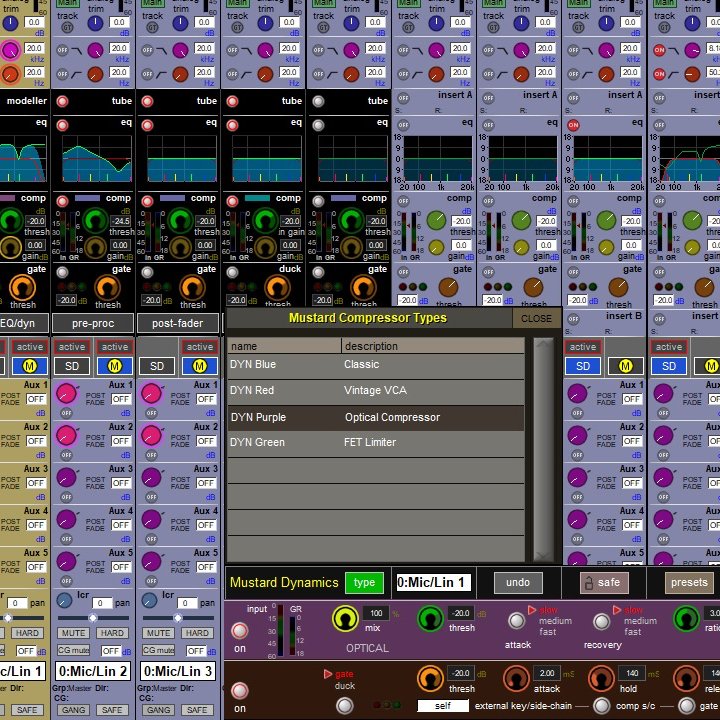The image size is (720, 720).
Task: Toggle the comp button on Mic/Lin 2 channel
Action: coord(62,201)
